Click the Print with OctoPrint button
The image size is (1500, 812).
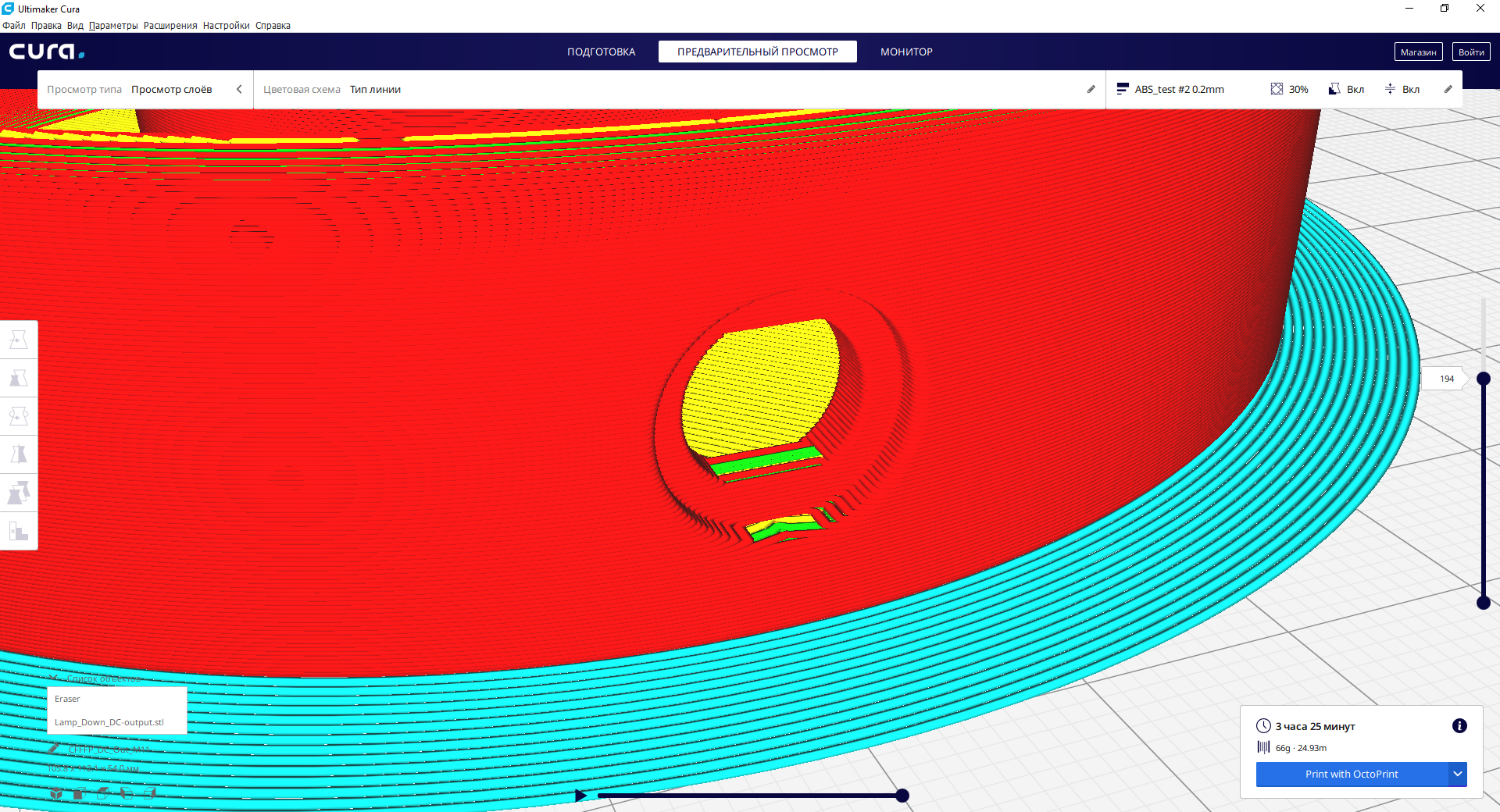point(1351,774)
